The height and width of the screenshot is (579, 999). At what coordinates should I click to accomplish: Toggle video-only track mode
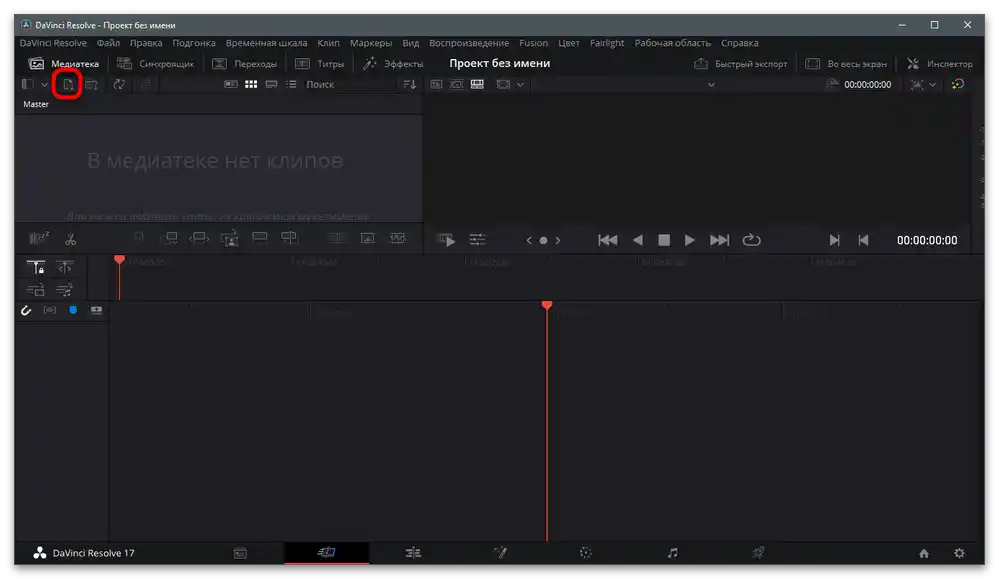click(x=36, y=290)
